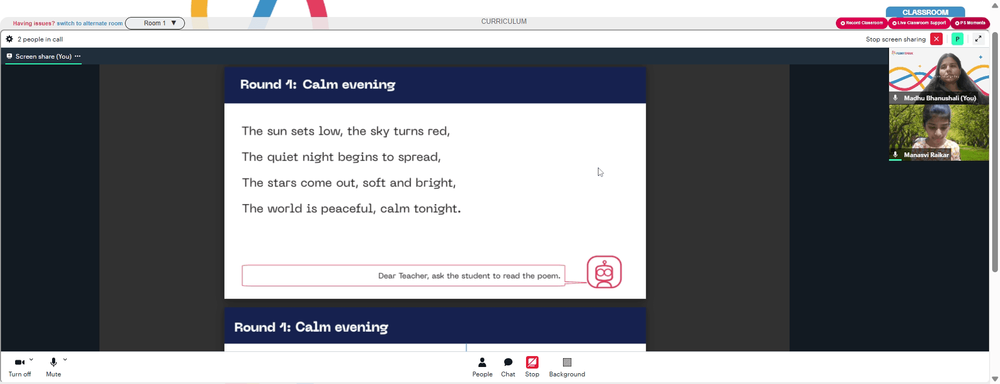
Task: Click the Dear Teacher instruction box
Action: click(403, 276)
